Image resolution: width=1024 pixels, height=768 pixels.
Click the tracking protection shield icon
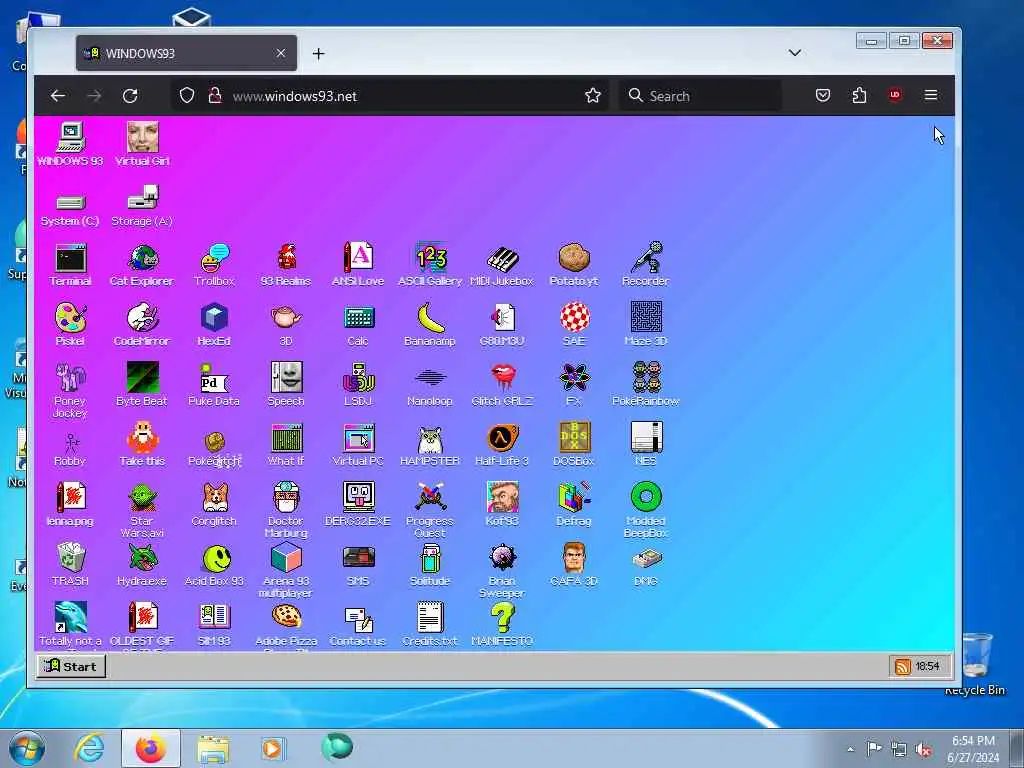[x=187, y=96]
